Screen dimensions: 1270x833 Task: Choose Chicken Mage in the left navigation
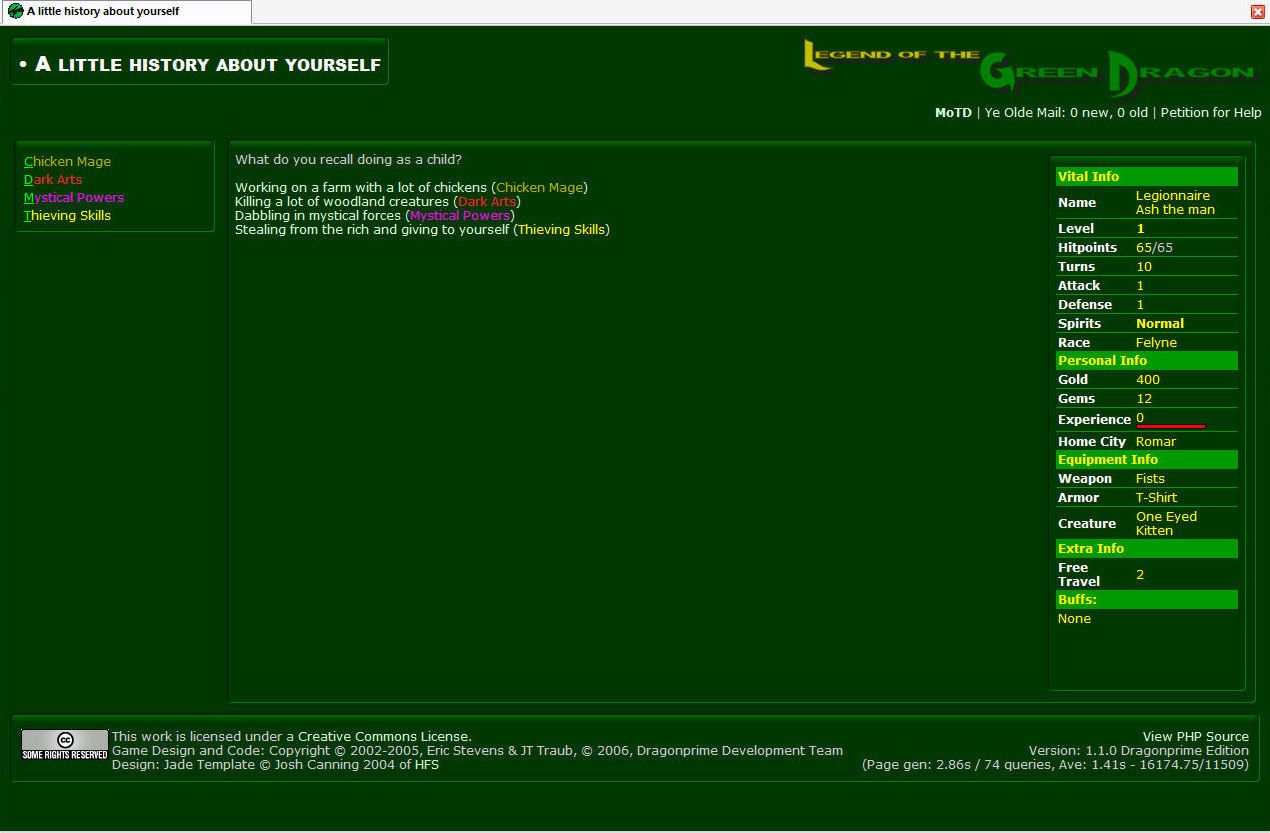point(67,162)
